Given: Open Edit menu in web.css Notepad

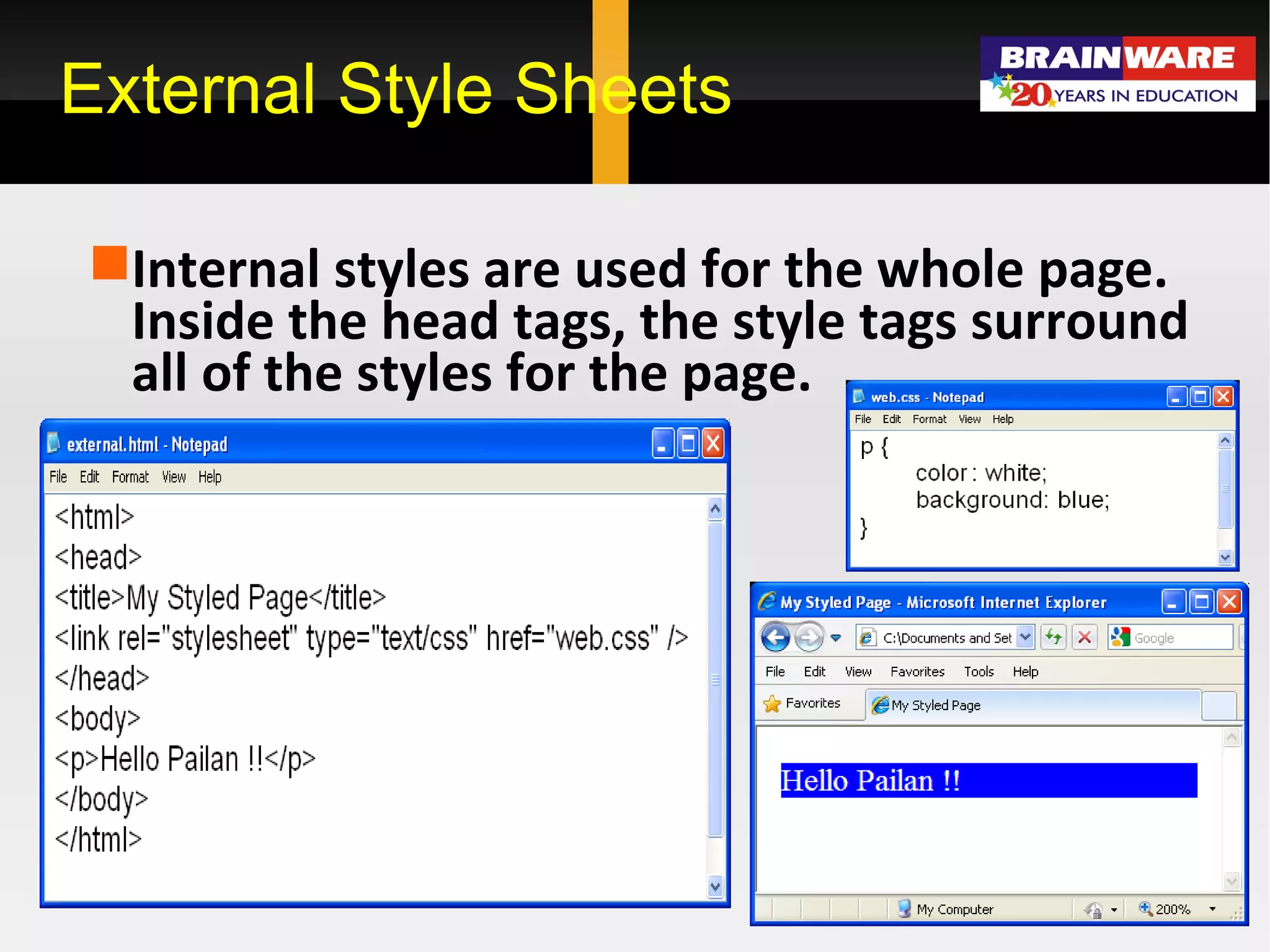Looking at the screenshot, I should (x=891, y=419).
